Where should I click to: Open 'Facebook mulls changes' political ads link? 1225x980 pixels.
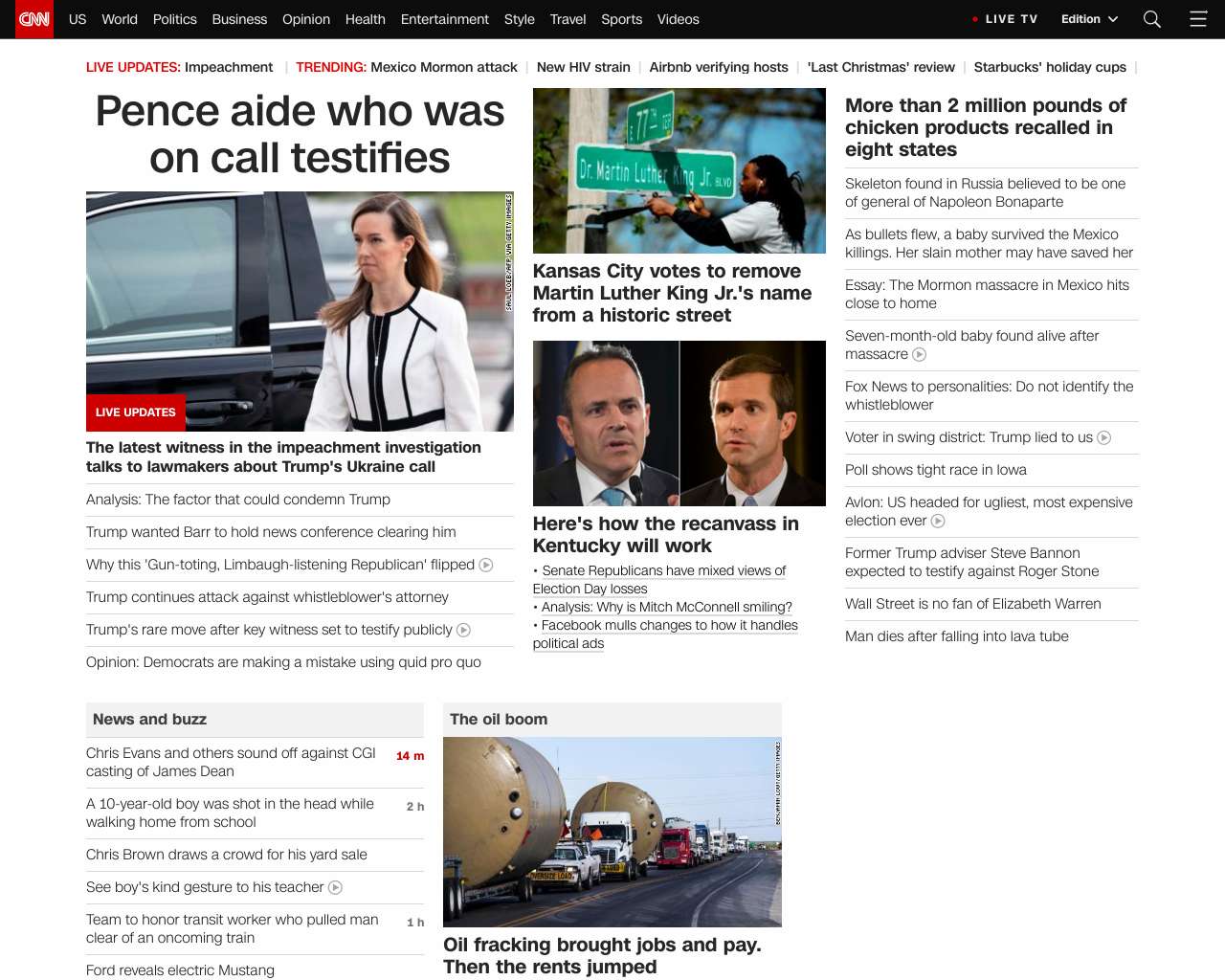[665, 635]
